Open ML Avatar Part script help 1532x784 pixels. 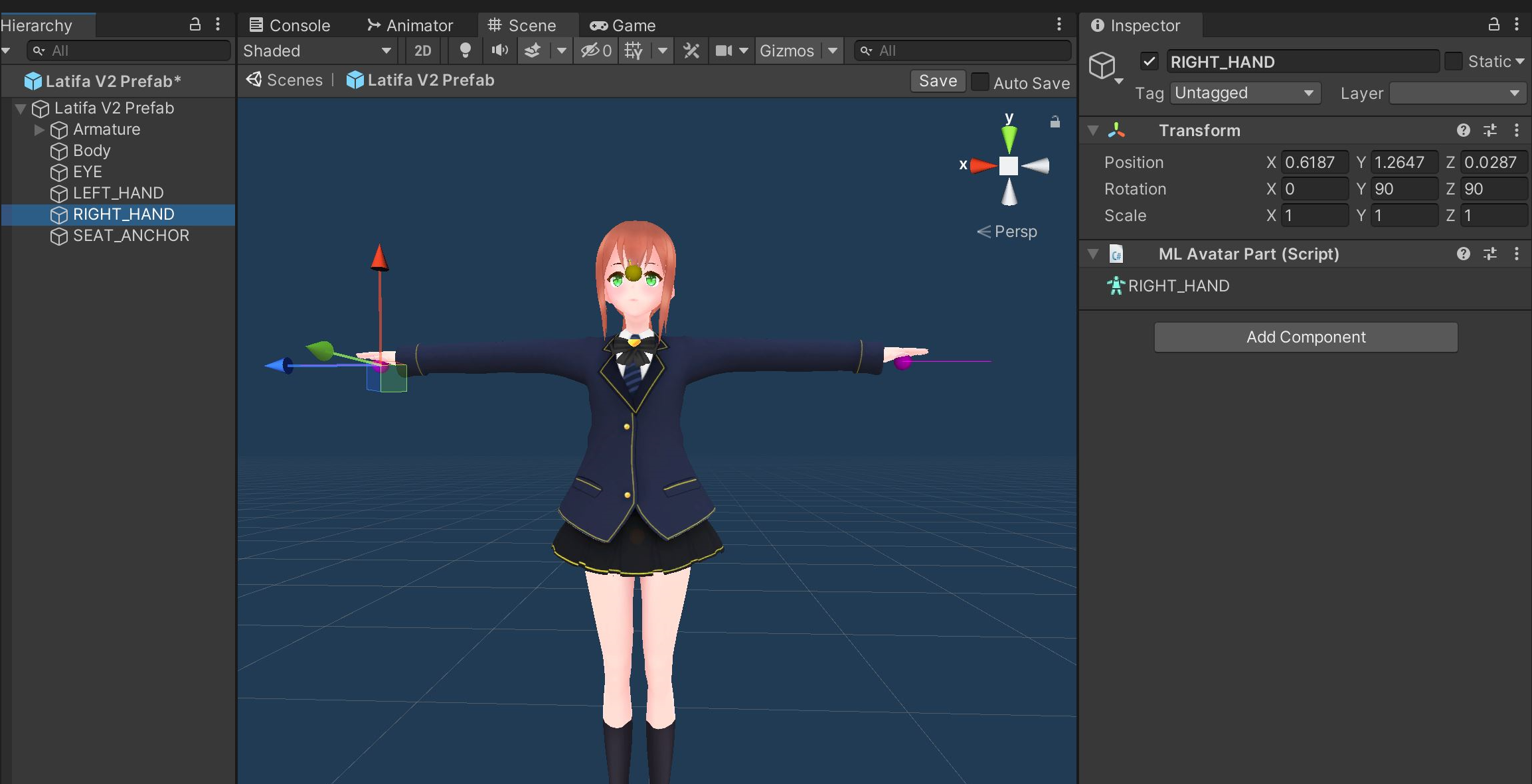click(1464, 254)
